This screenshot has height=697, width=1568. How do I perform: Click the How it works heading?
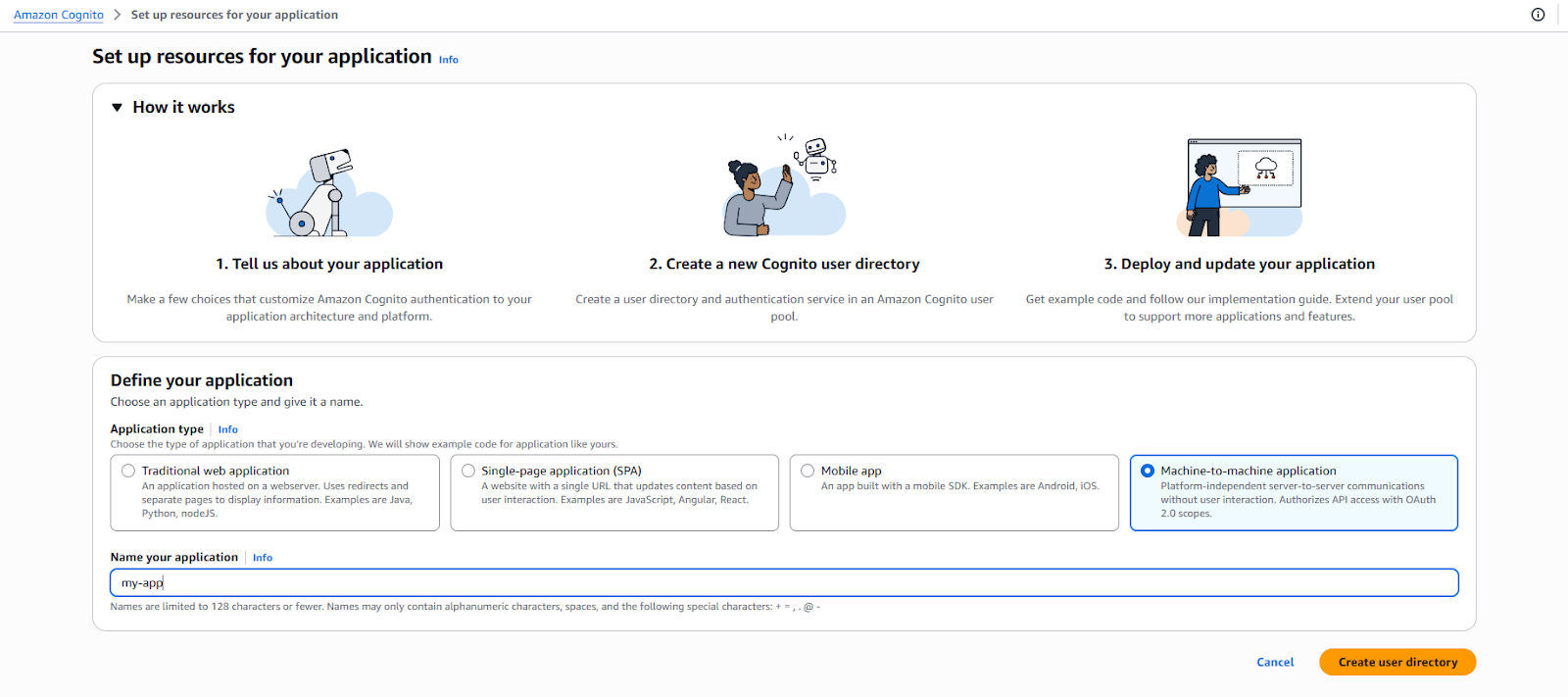point(183,108)
